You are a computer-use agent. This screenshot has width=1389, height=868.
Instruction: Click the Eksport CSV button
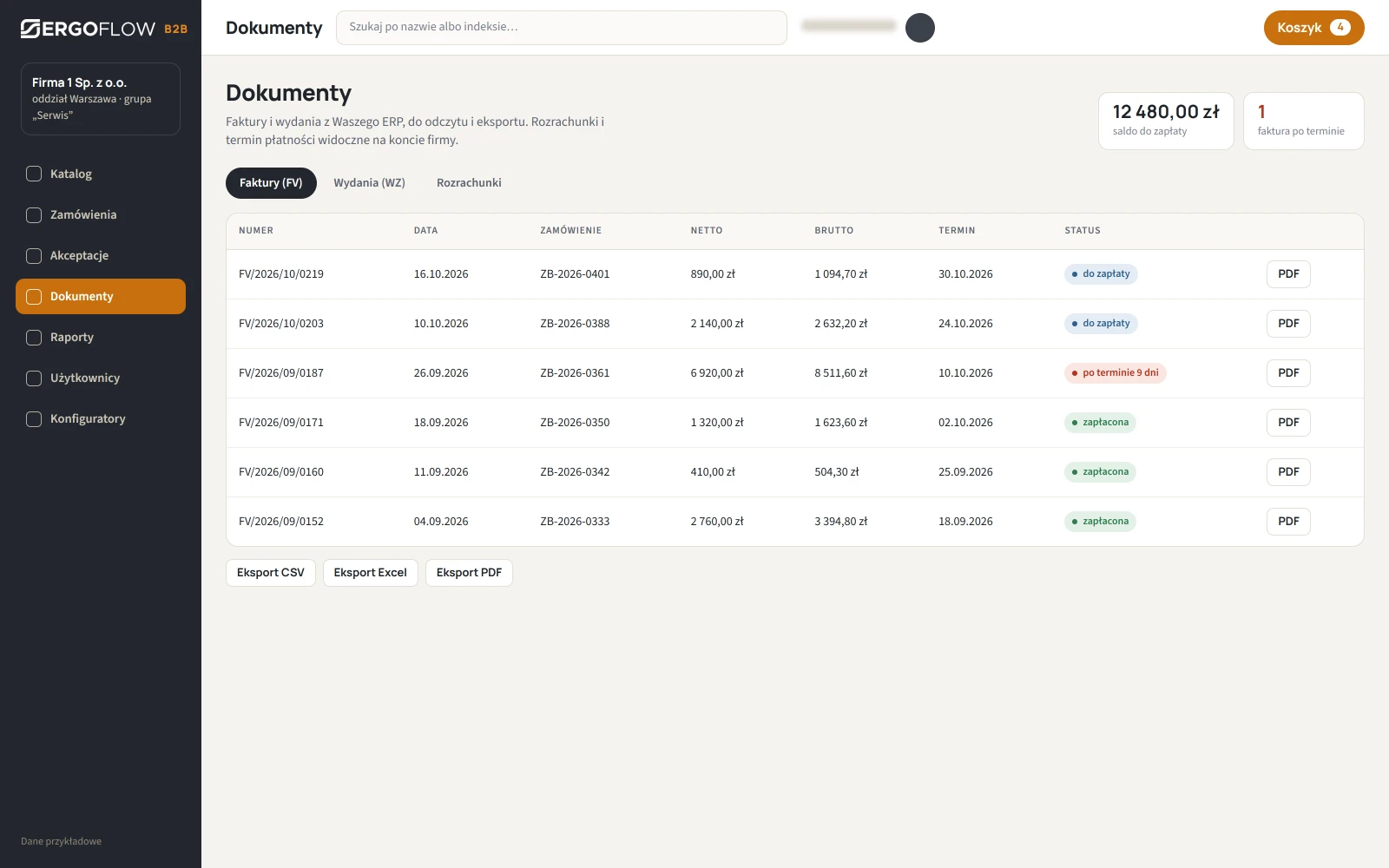tap(271, 573)
